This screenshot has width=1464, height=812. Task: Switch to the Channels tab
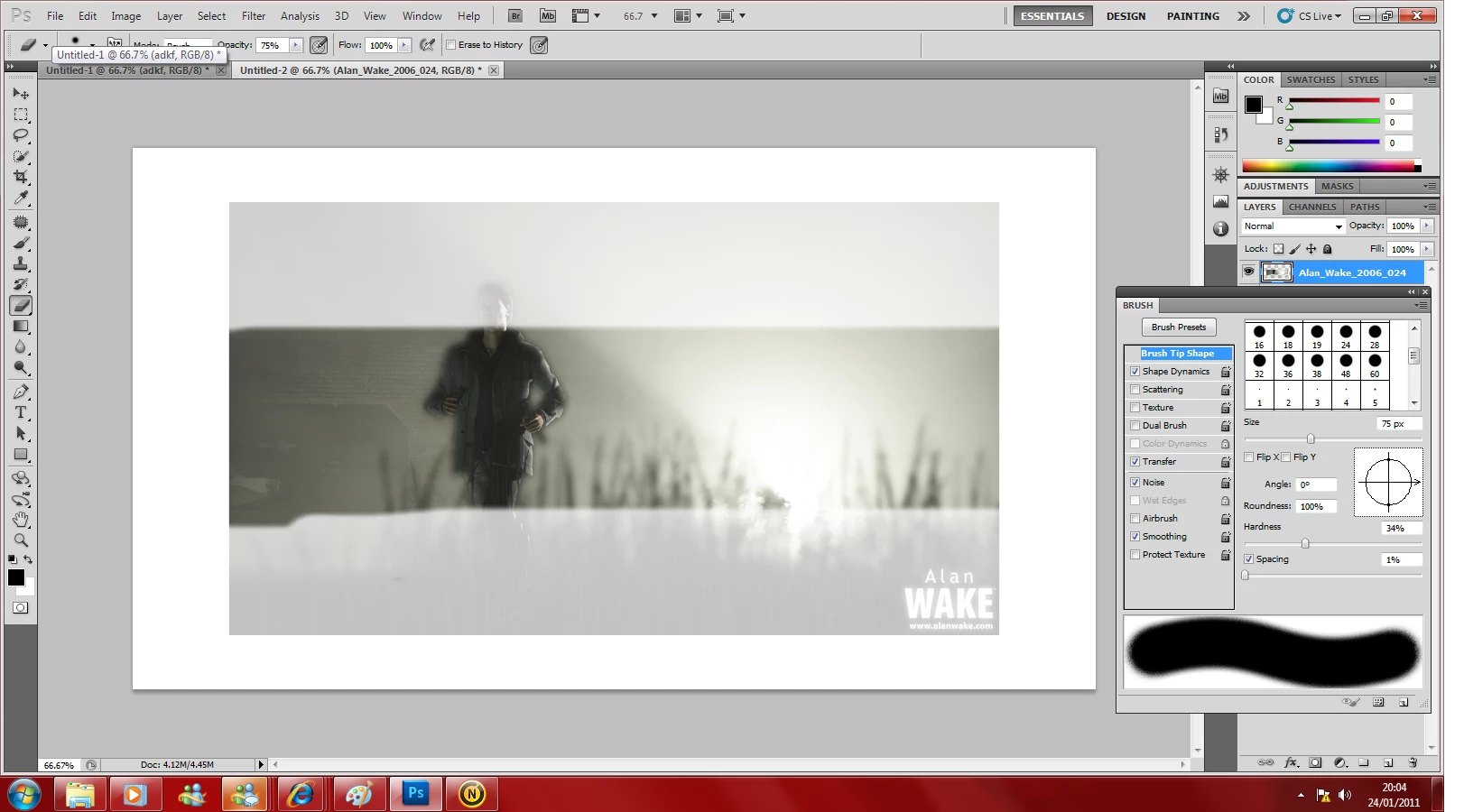pos(1312,207)
